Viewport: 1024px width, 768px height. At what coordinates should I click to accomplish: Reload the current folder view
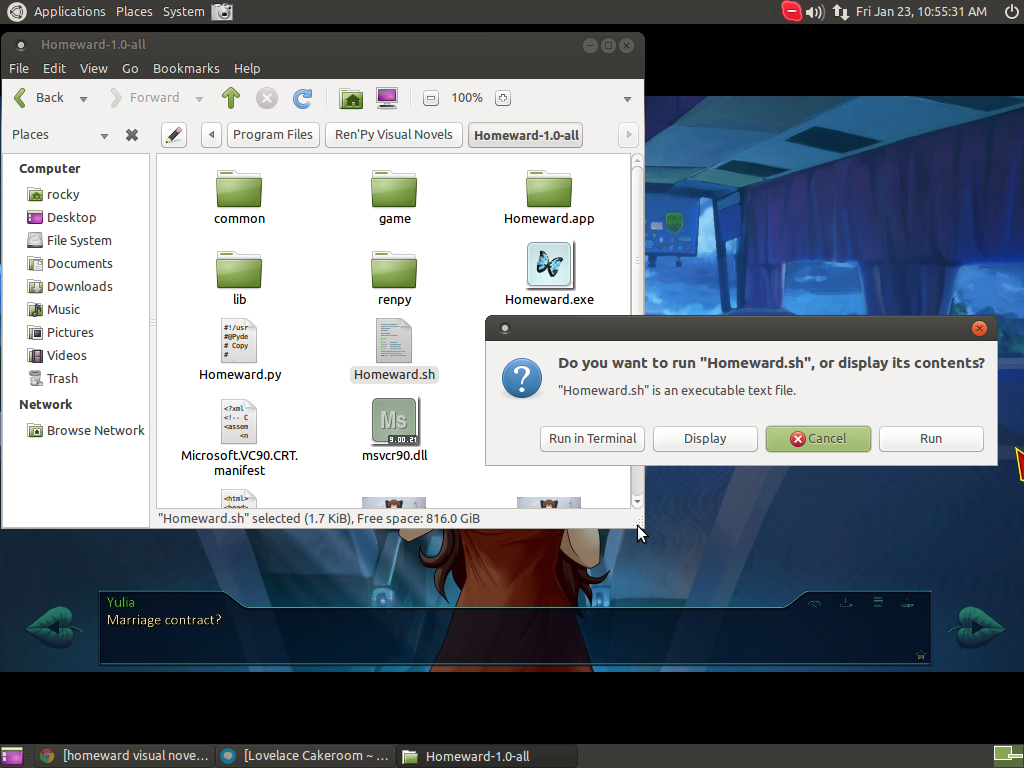pos(302,98)
